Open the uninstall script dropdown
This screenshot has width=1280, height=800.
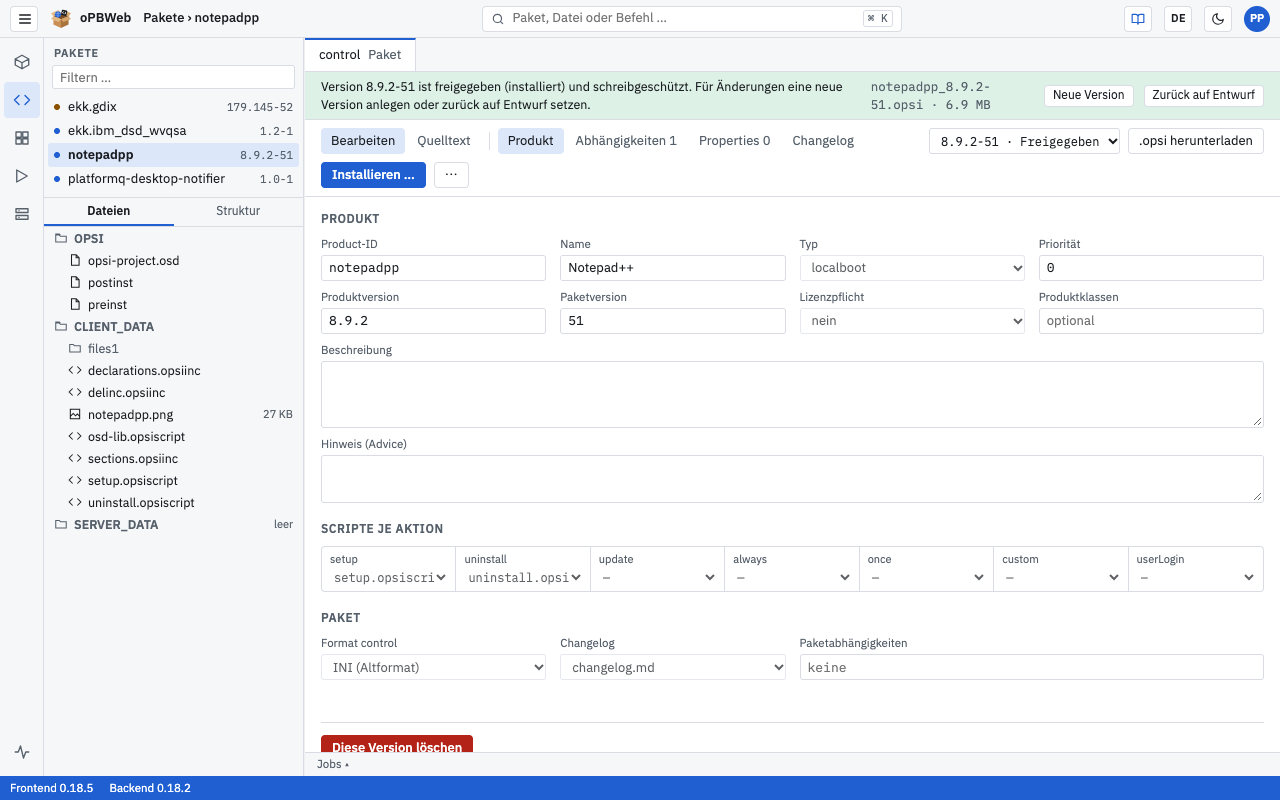pos(523,577)
